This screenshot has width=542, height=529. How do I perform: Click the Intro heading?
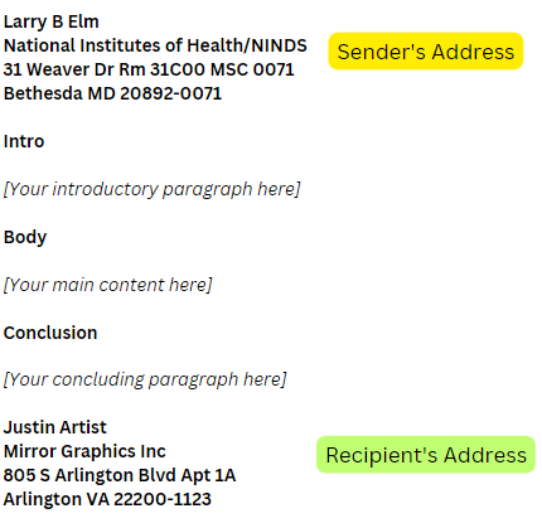[x=24, y=141]
